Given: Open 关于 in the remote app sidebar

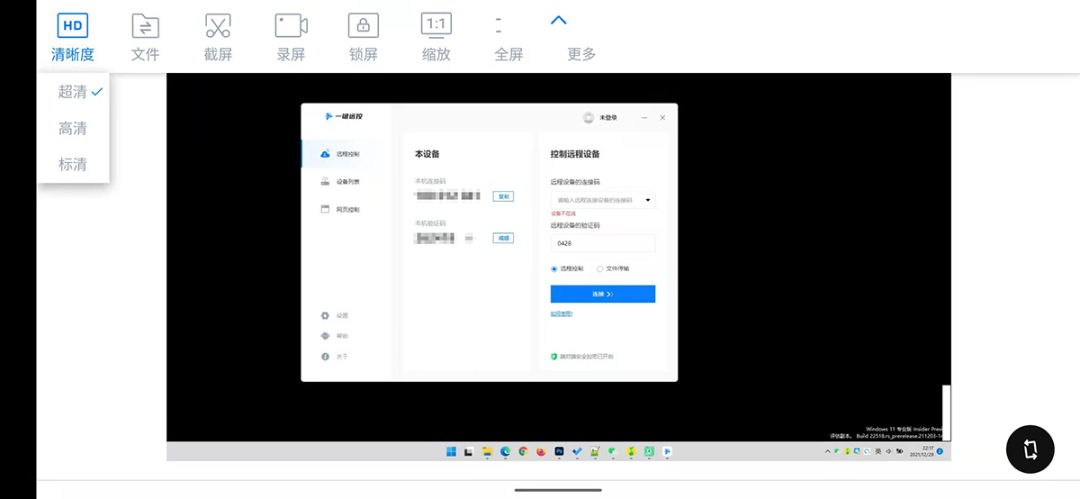Looking at the screenshot, I should coord(335,357).
